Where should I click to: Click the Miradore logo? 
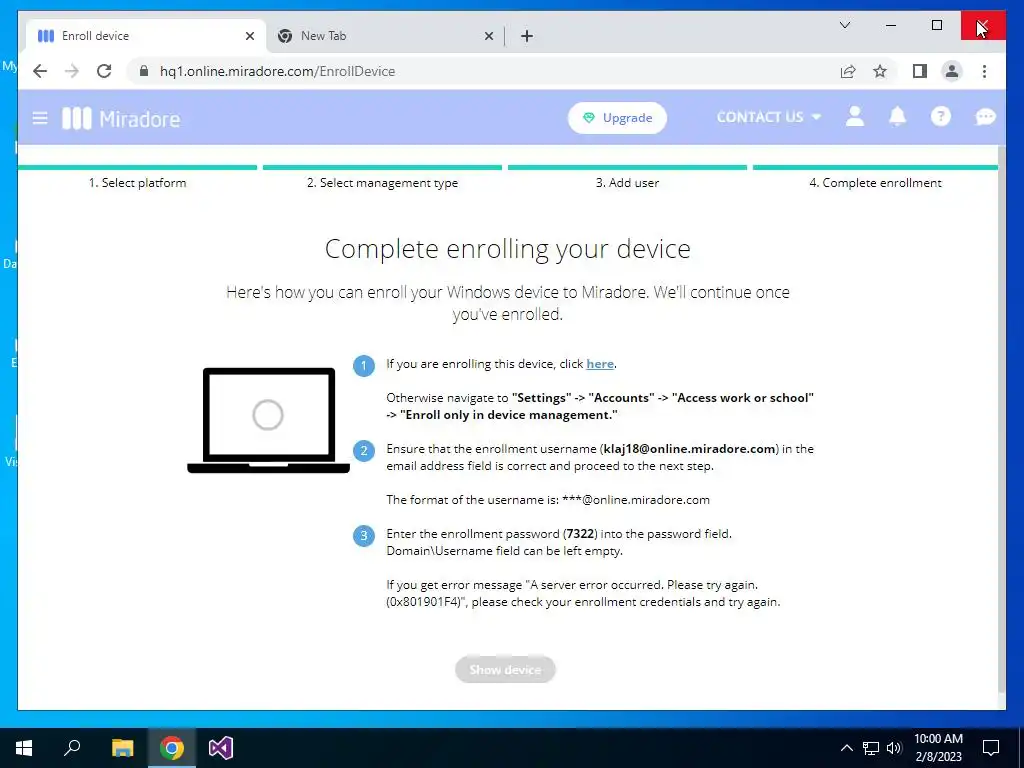click(121, 119)
